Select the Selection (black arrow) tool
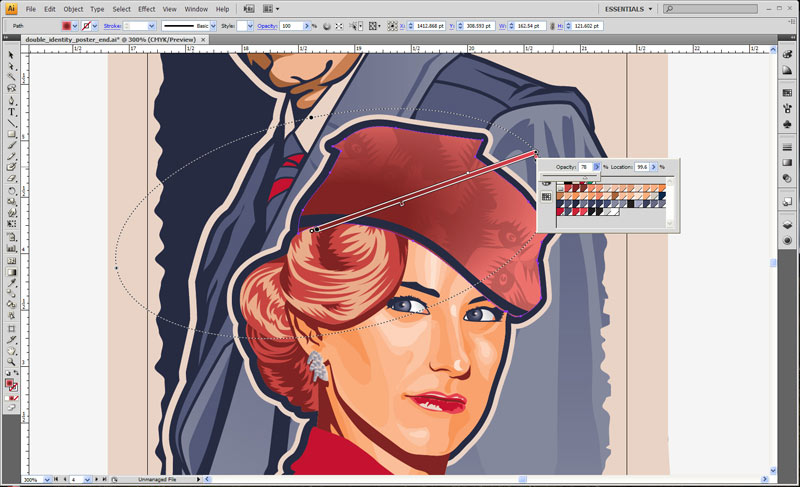Image resolution: width=800 pixels, height=487 pixels. coord(11,55)
